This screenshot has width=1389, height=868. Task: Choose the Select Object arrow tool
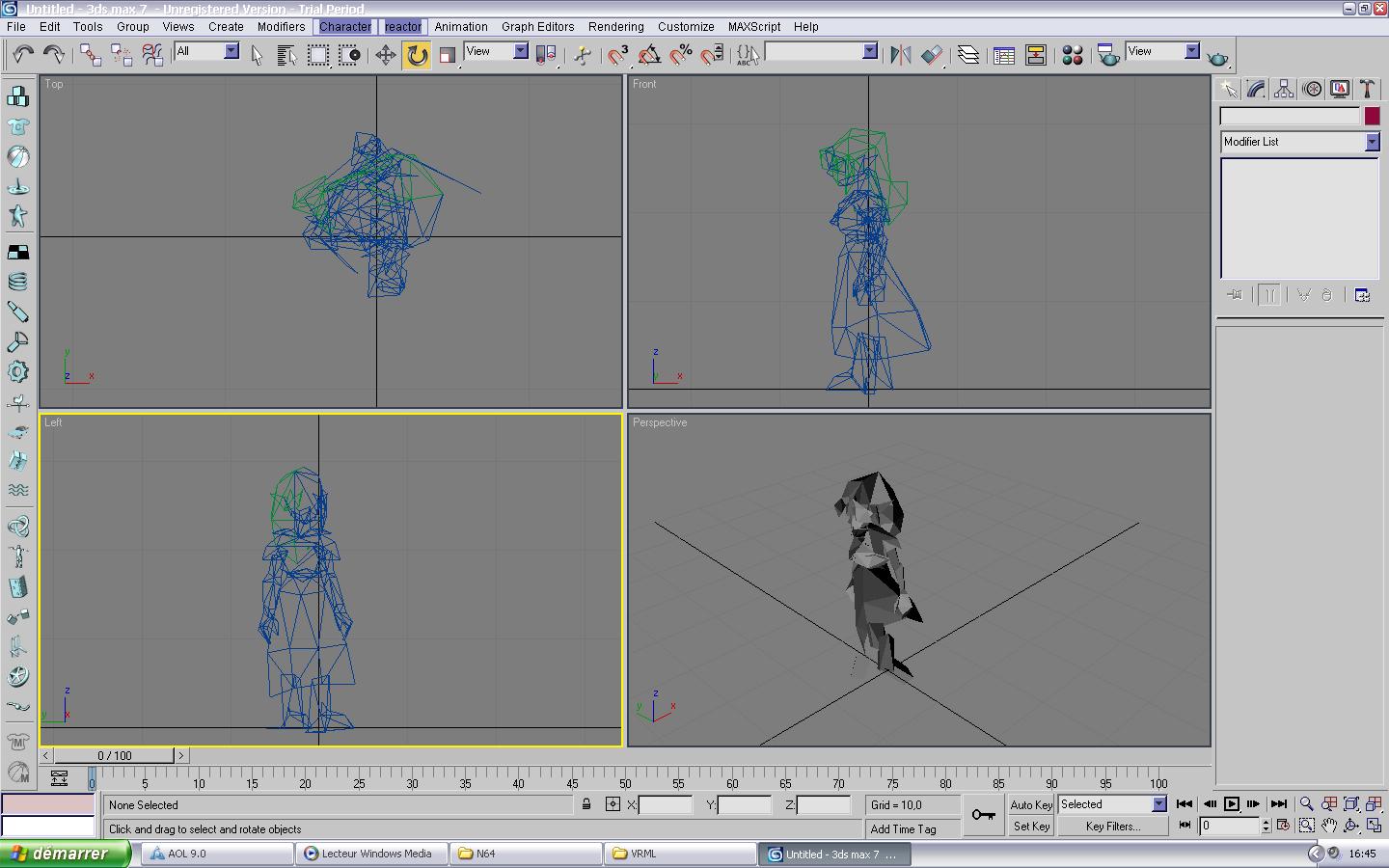[257, 55]
